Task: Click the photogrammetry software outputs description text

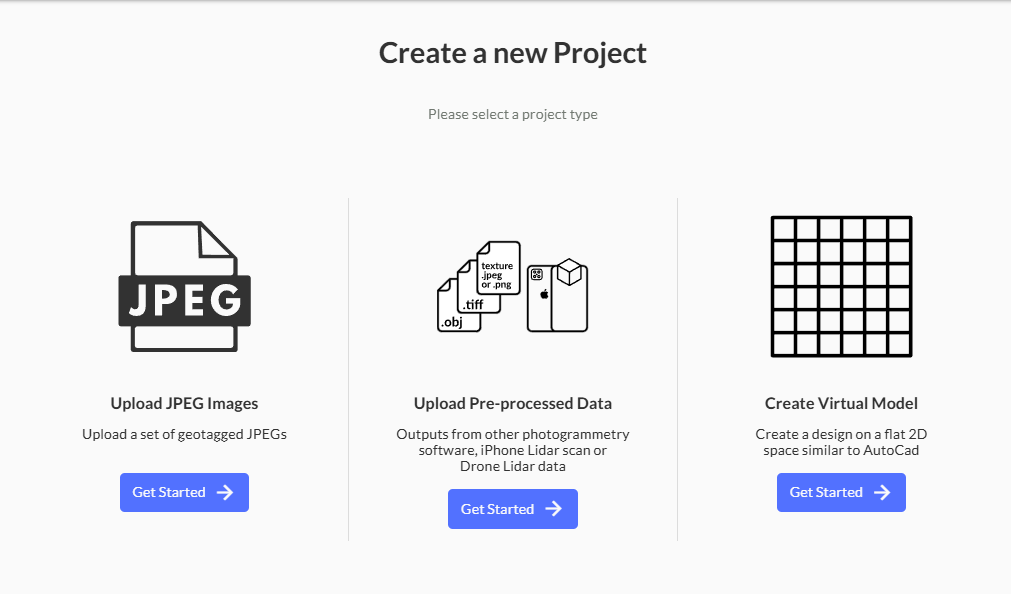Action: click(513, 450)
